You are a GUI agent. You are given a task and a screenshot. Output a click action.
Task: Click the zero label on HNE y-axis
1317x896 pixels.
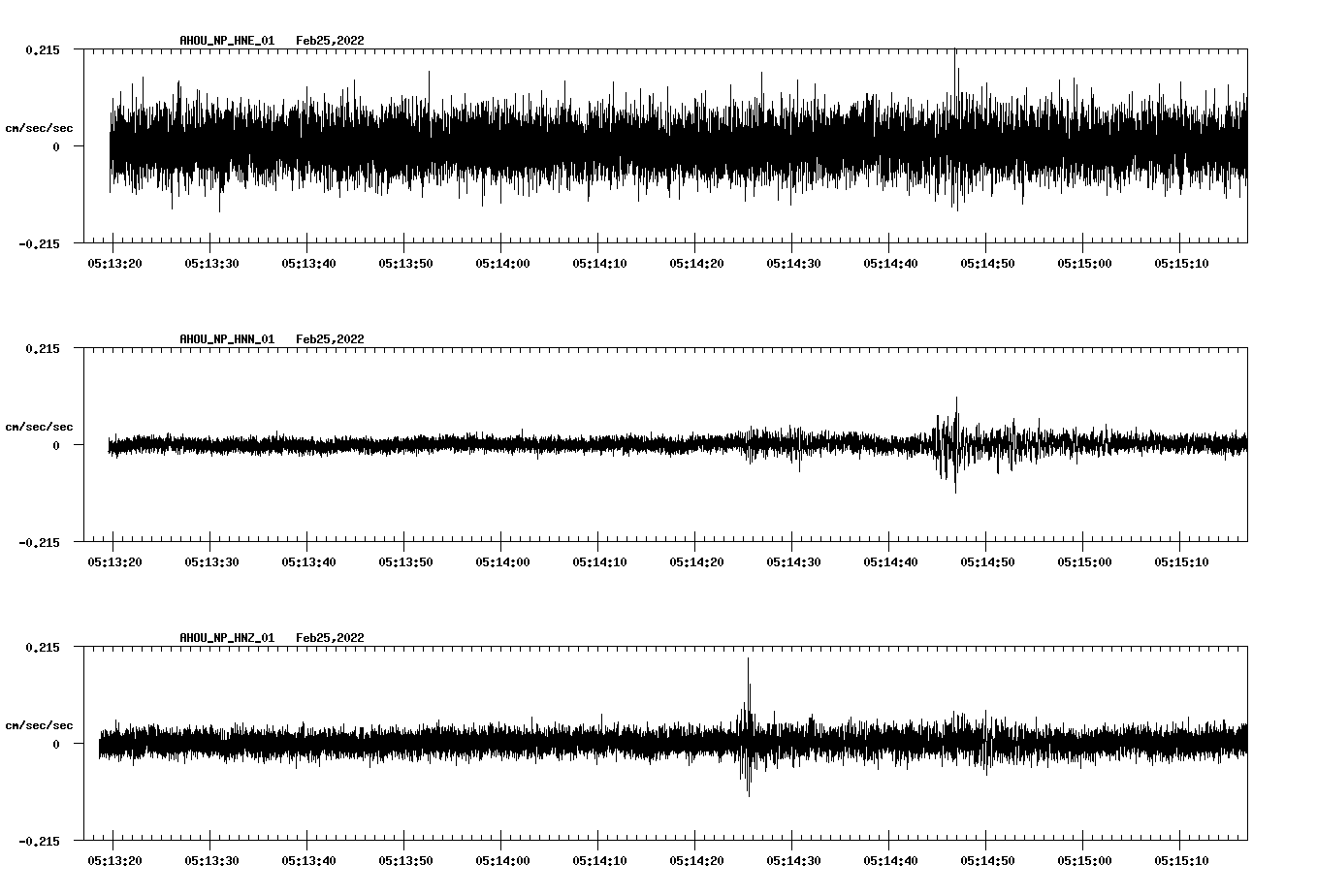[56, 146]
